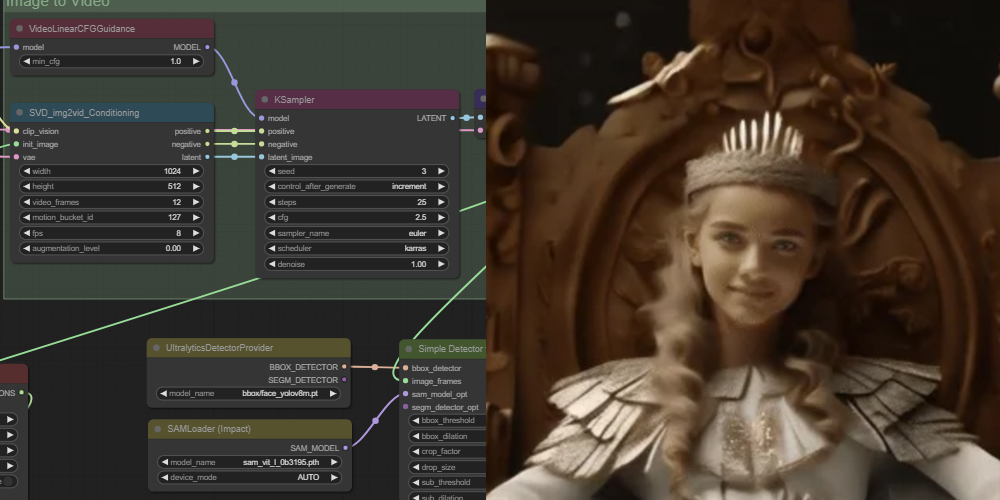Open the control_after_generate increment dropdown
The height and width of the screenshot is (500, 1000).
tap(357, 186)
